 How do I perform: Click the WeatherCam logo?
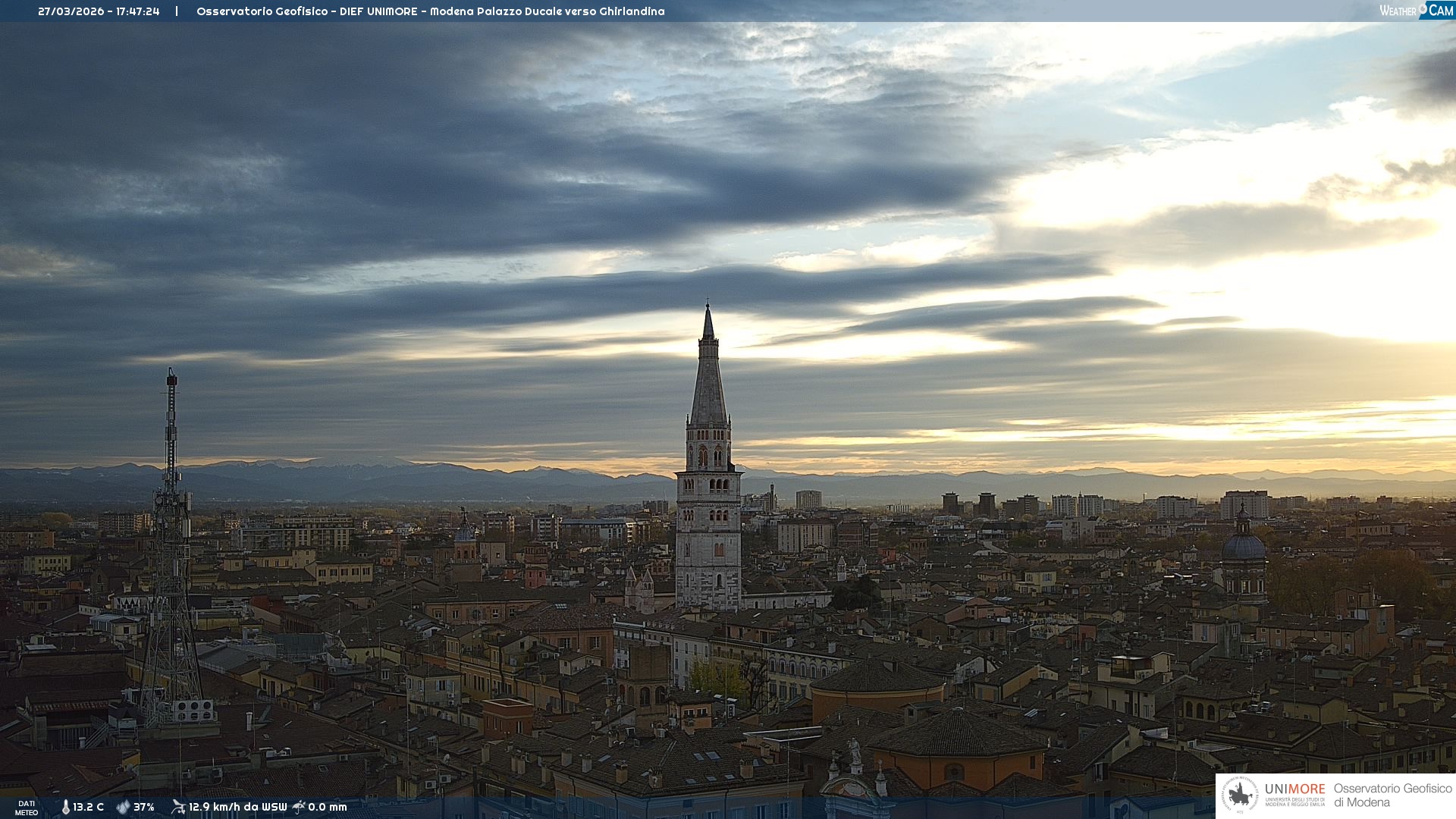point(1415,11)
